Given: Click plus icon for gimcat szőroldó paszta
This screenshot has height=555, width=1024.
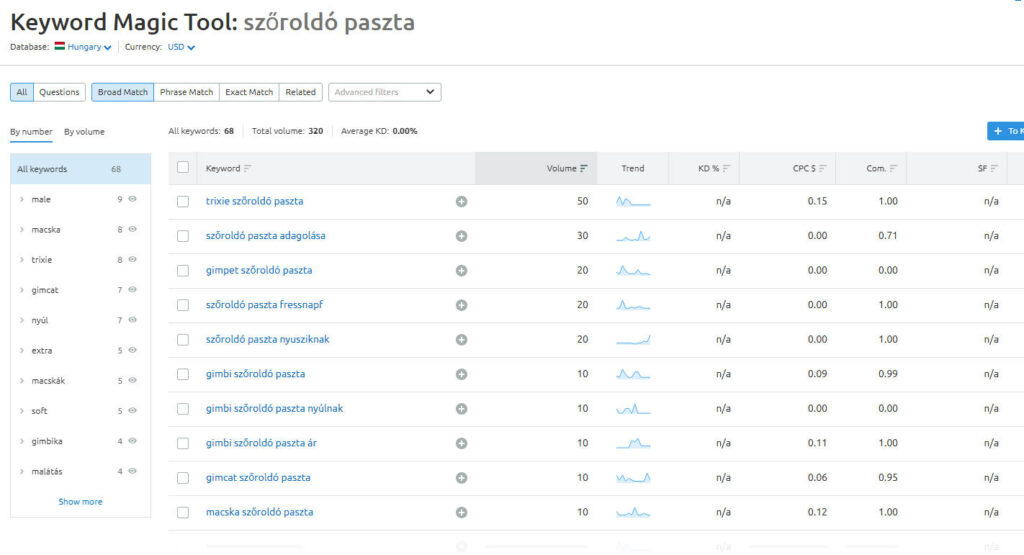Looking at the screenshot, I should point(461,478).
